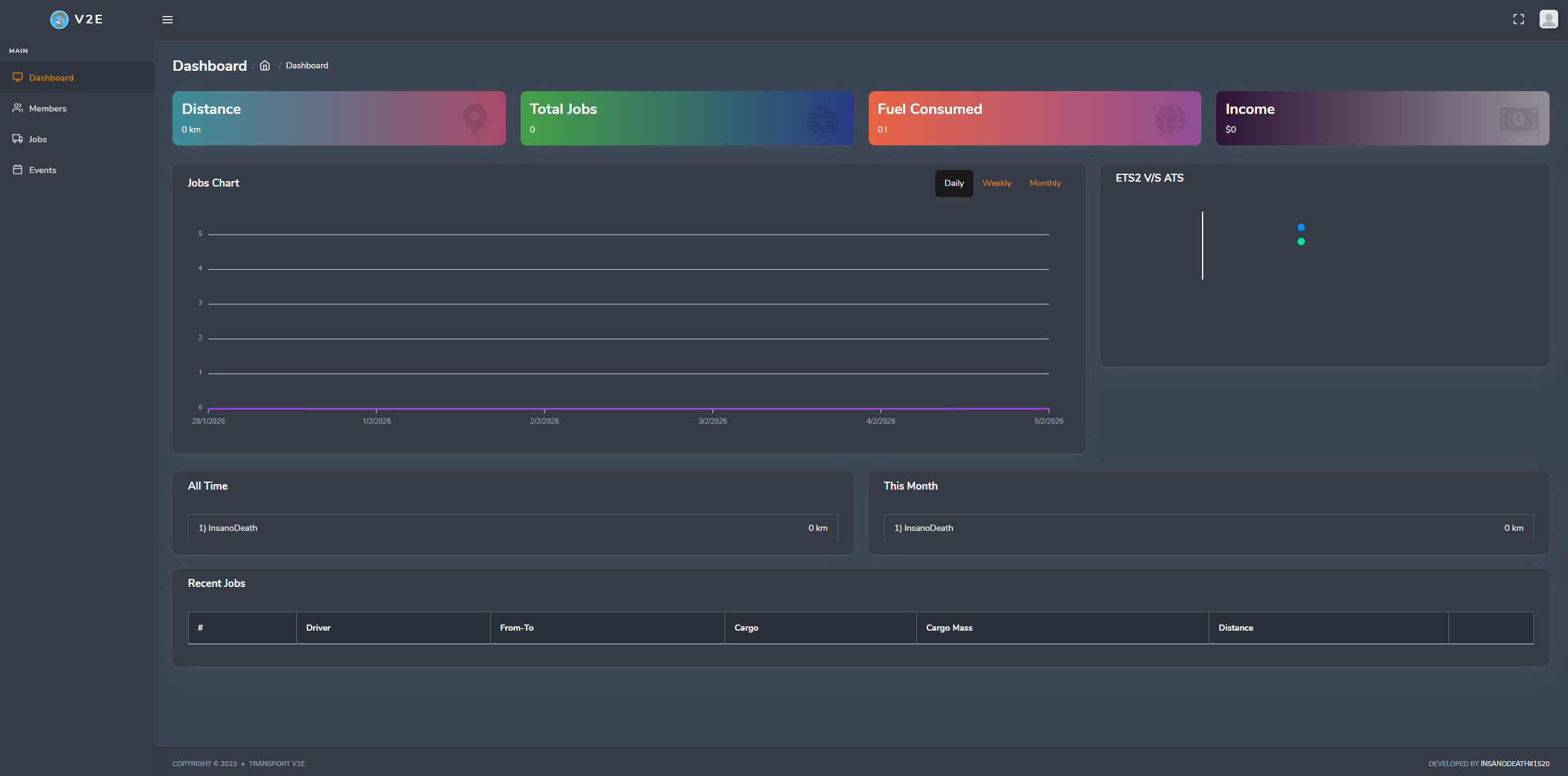Switch Jobs Chart to Monthly view
Viewport: 1568px width, 776px height.
pyautogui.click(x=1045, y=184)
